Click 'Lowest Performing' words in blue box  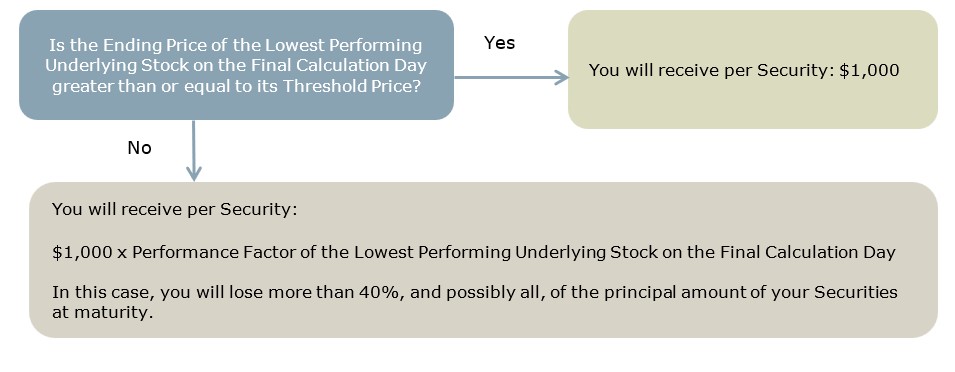pyautogui.click(x=345, y=46)
